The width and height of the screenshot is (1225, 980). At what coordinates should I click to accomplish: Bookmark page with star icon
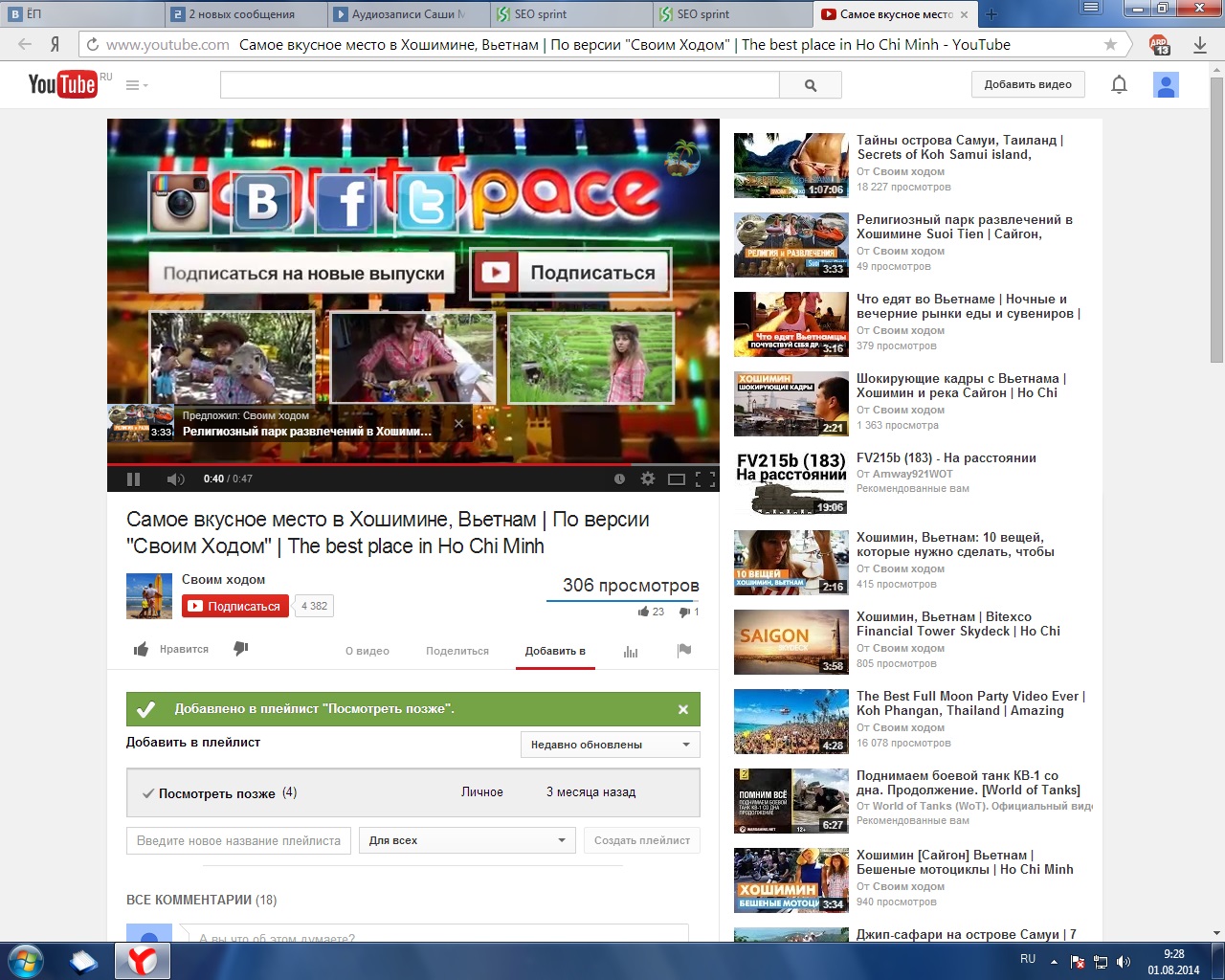(1110, 44)
